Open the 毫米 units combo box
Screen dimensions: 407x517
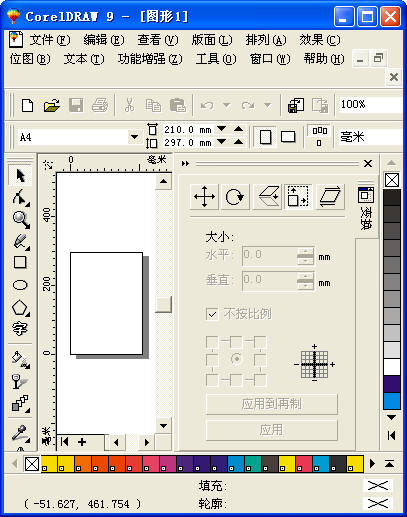coord(371,137)
